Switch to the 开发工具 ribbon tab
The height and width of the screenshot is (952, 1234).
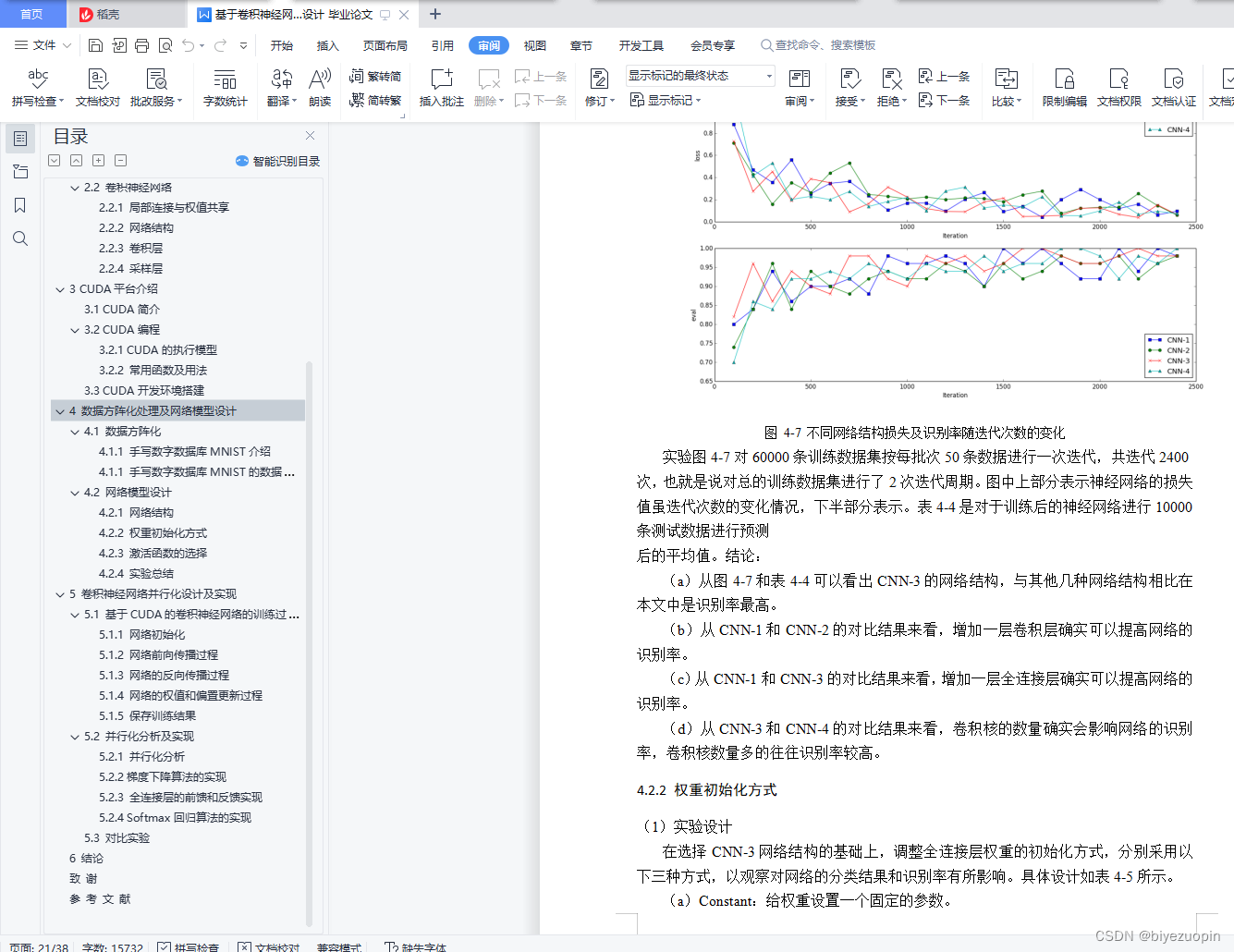(x=641, y=45)
